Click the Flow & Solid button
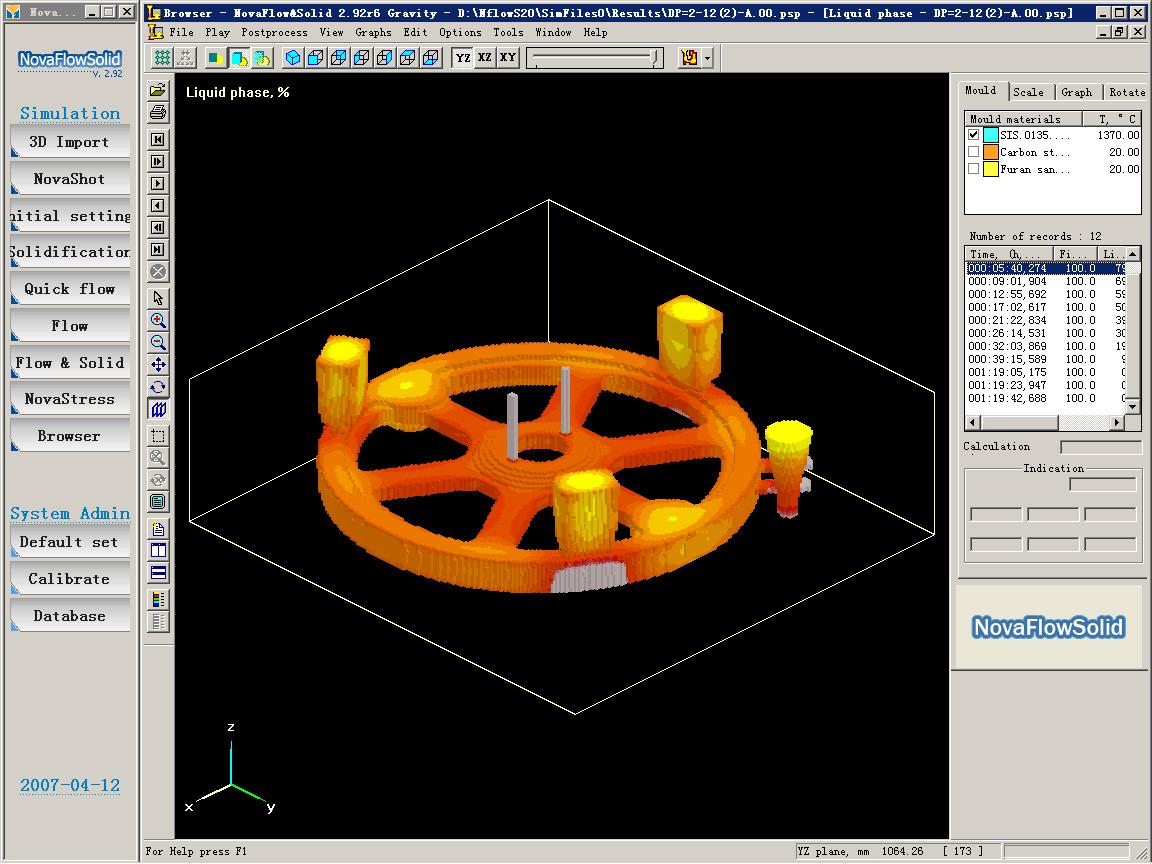 click(70, 361)
